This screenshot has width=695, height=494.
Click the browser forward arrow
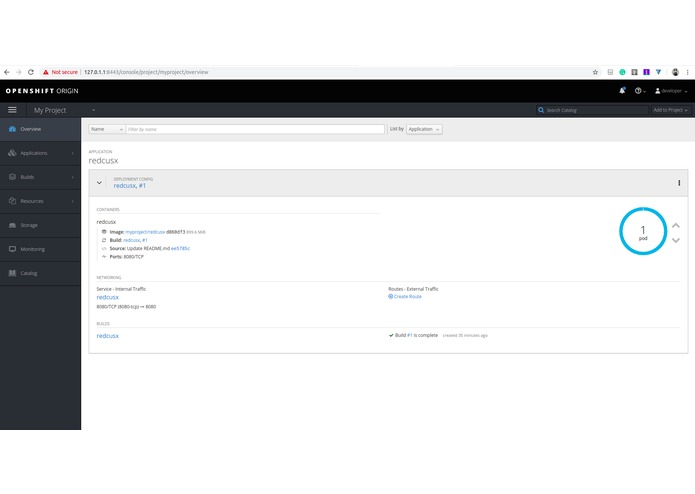pos(19,72)
